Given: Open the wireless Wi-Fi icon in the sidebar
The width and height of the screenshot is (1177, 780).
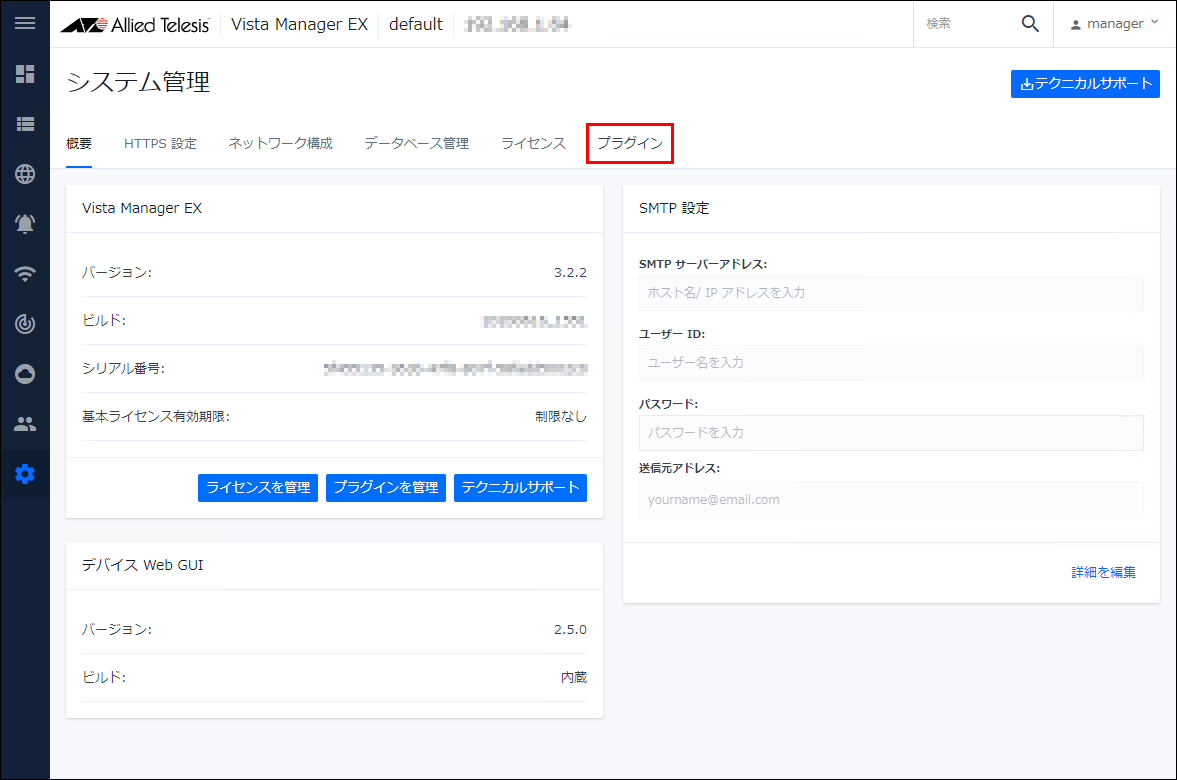Looking at the screenshot, I should [25, 274].
